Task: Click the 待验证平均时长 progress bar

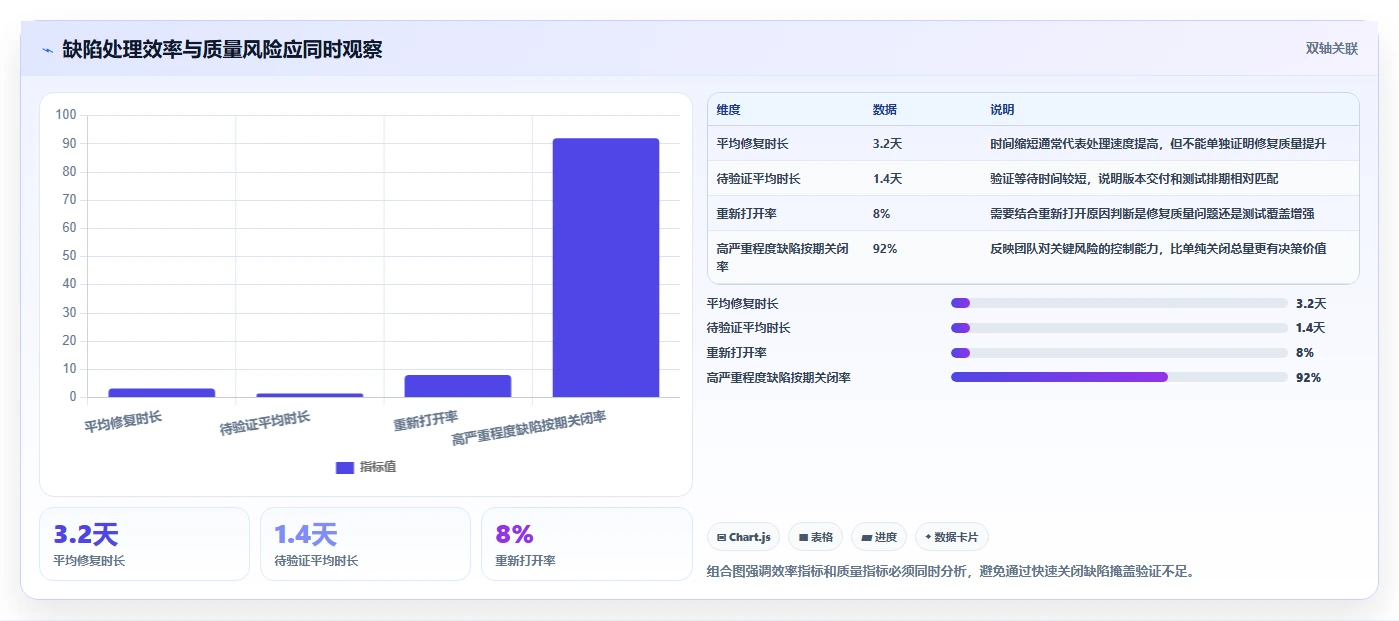Action: (x=1119, y=328)
